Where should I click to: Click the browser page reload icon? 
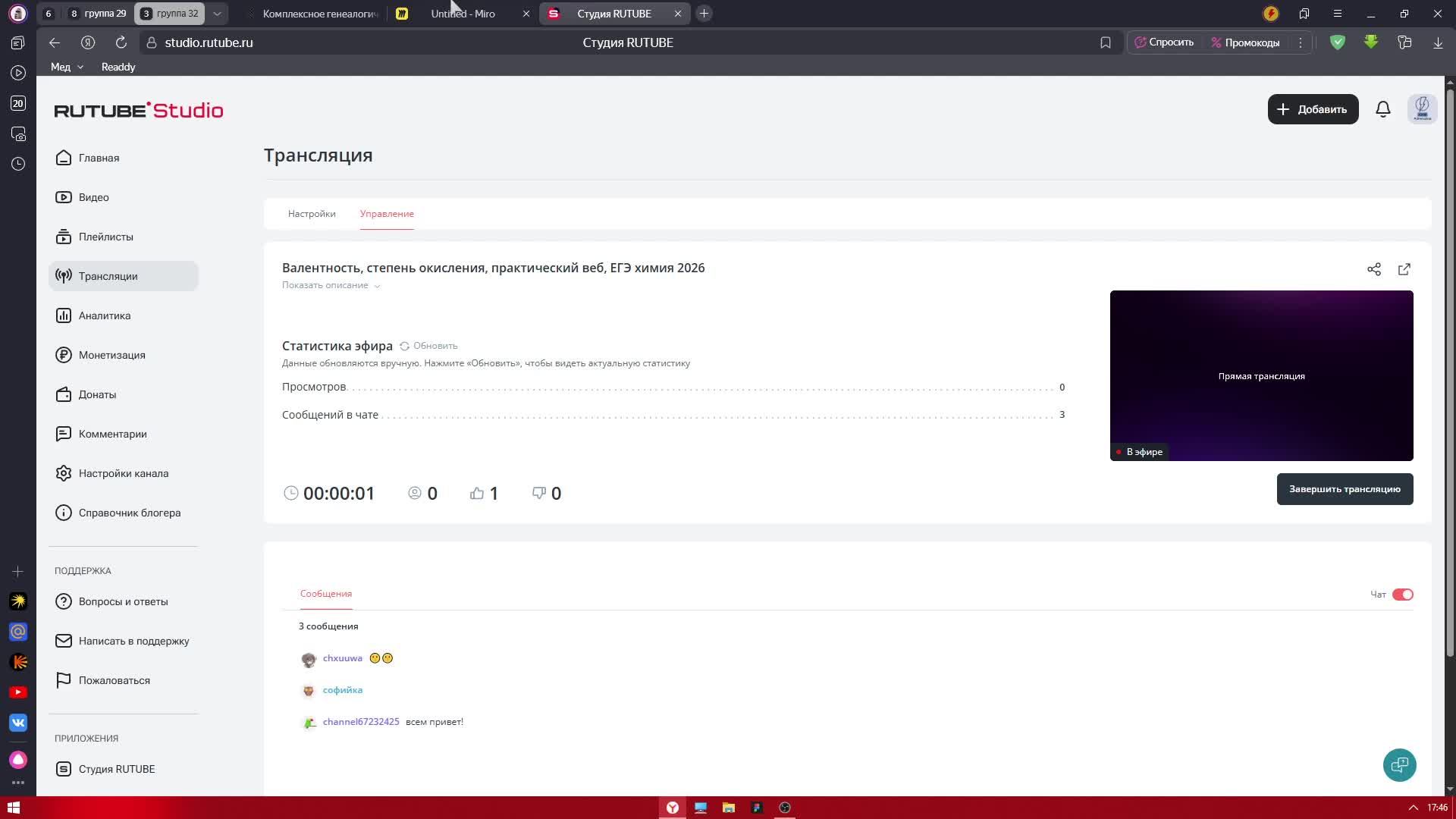(x=121, y=42)
